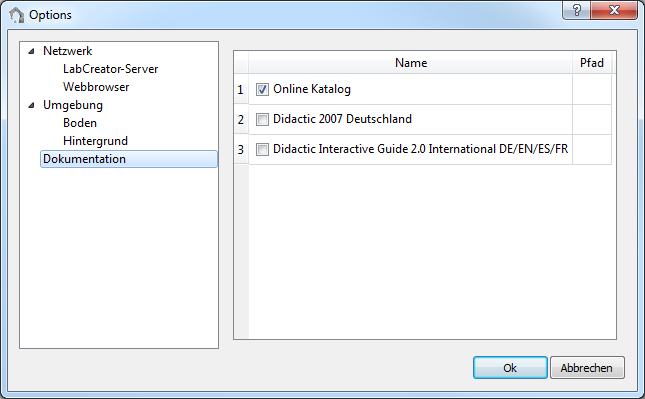Screen dimensions: 645x399
Task: Cancel with the Abbrechen button
Action: pos(587,368)
